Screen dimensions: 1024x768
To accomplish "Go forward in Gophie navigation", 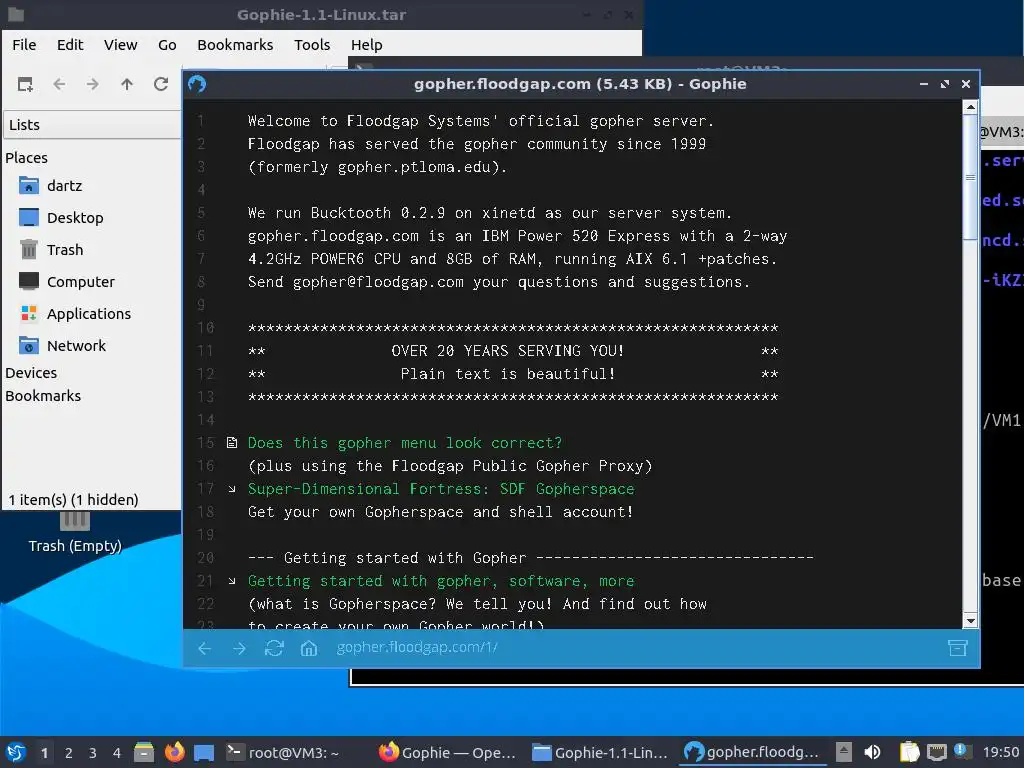I will pyautogui.click(x=239, y=648).
